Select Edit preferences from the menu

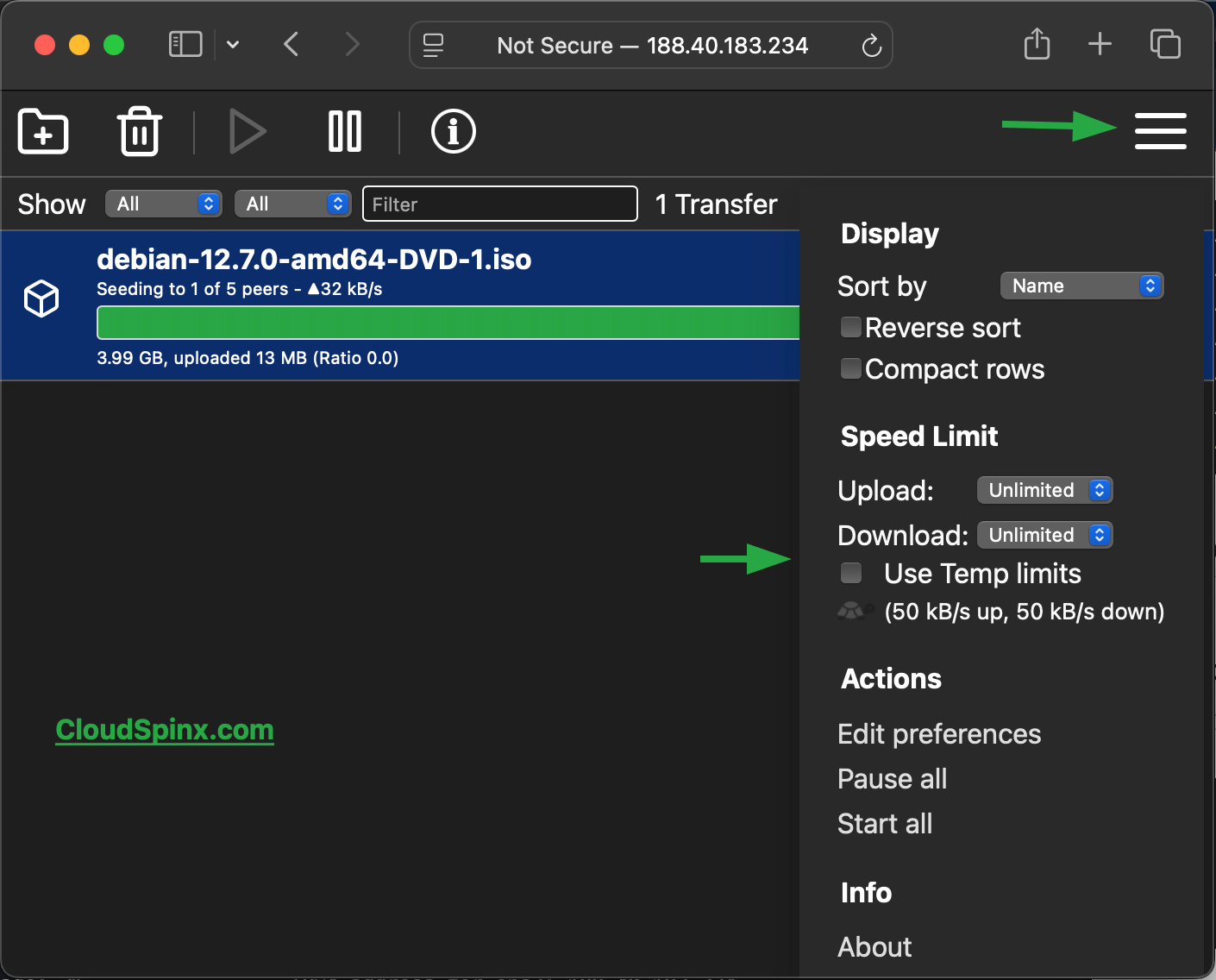[939, 734]
